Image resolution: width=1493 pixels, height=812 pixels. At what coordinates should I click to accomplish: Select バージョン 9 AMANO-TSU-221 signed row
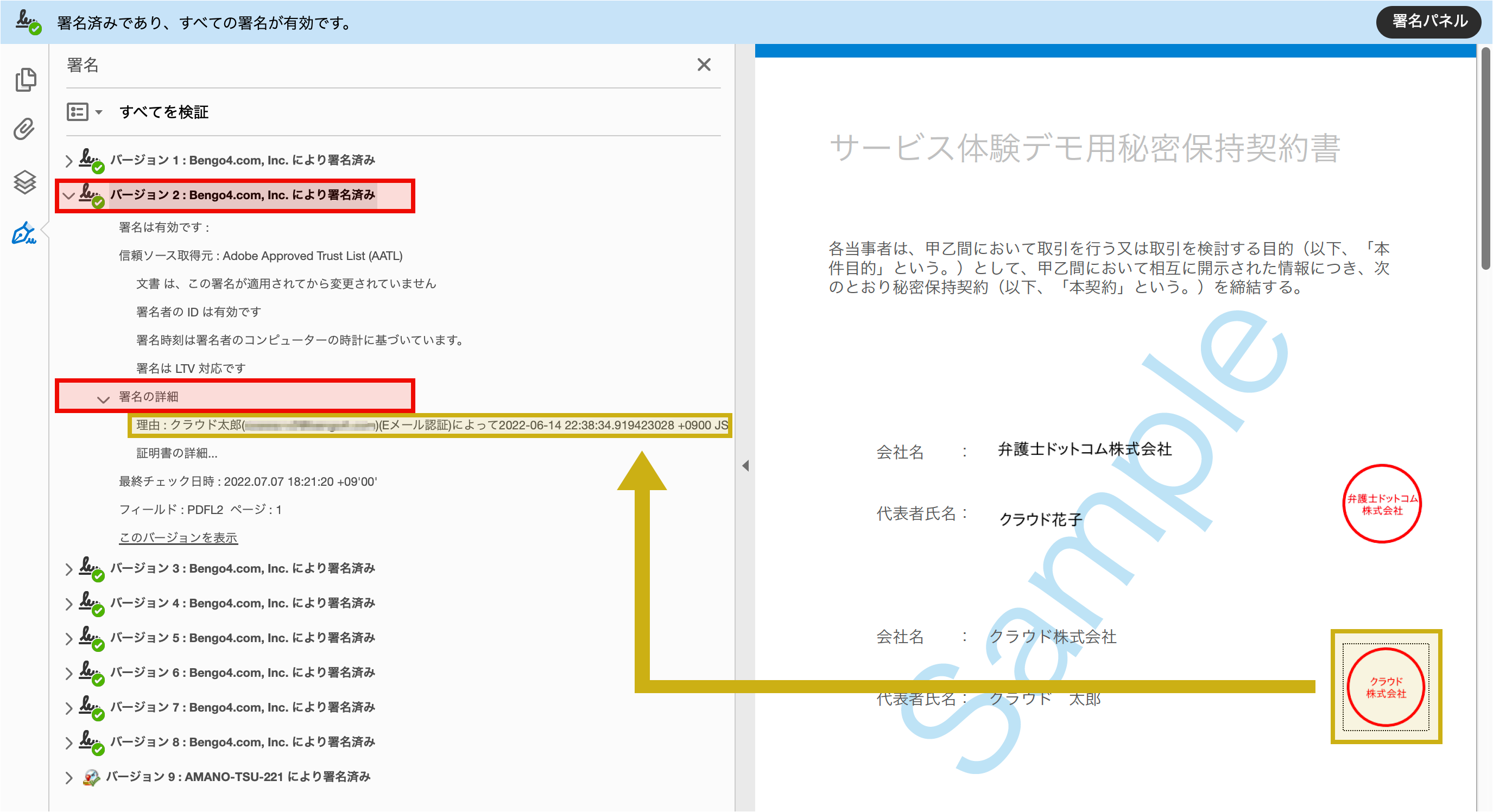pos(238,777)
